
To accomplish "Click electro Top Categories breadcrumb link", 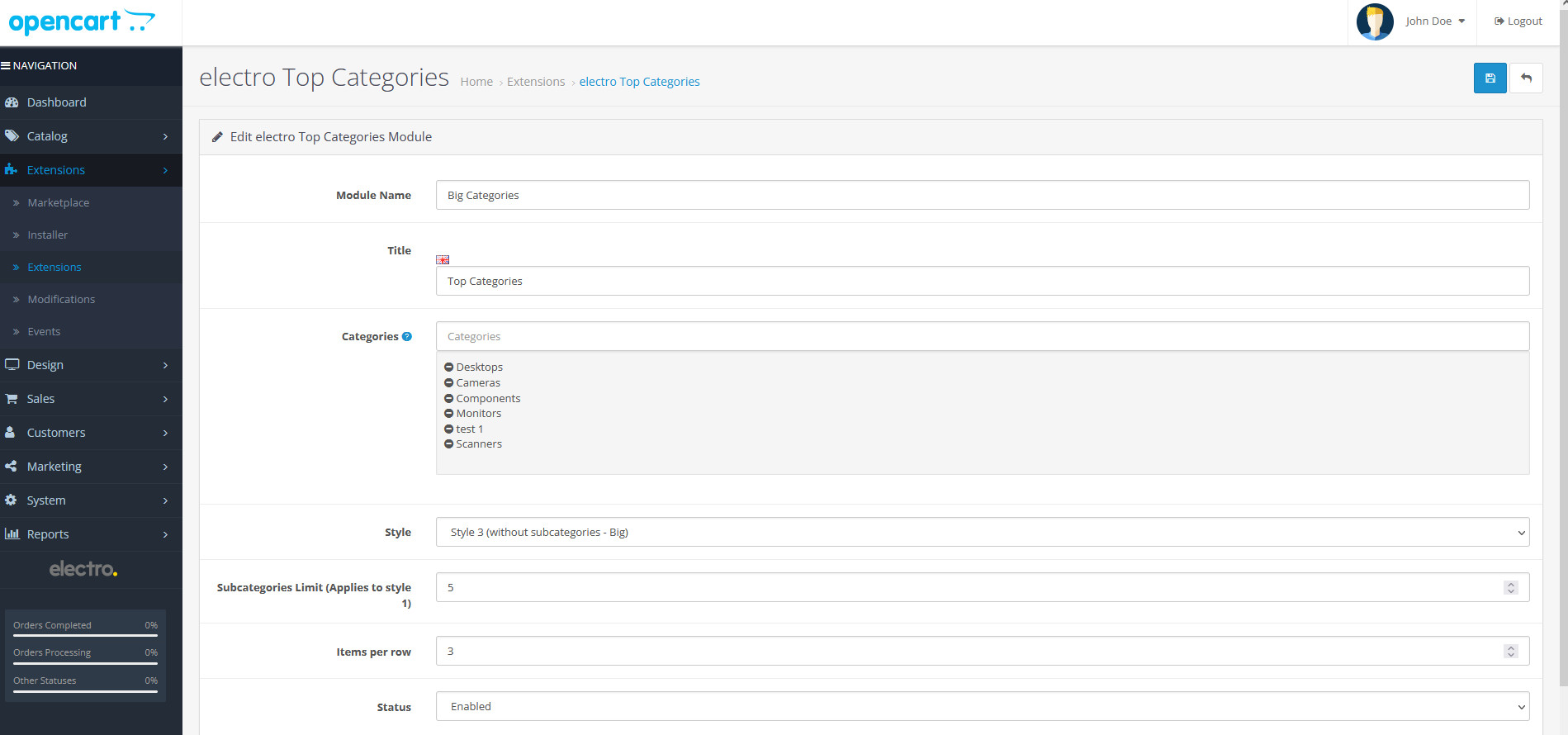I will 639,82.
